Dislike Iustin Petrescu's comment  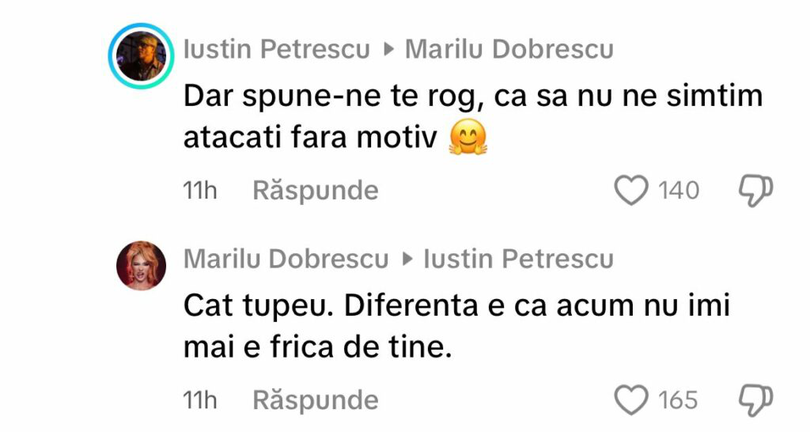(x=755, y=190)
